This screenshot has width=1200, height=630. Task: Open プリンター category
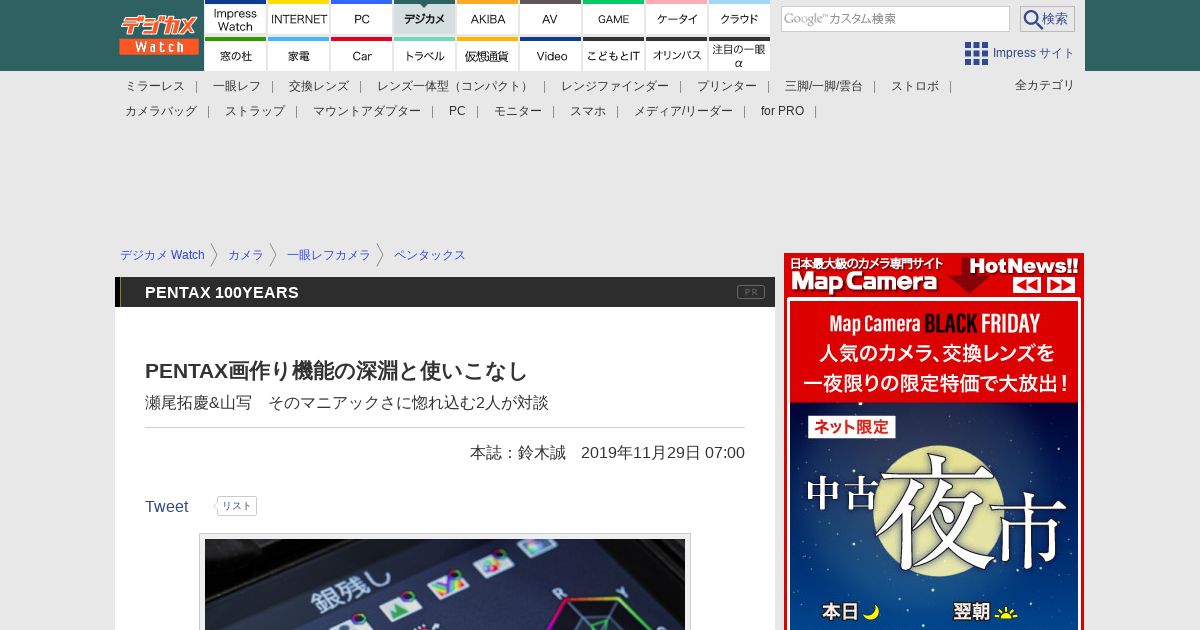727,86
